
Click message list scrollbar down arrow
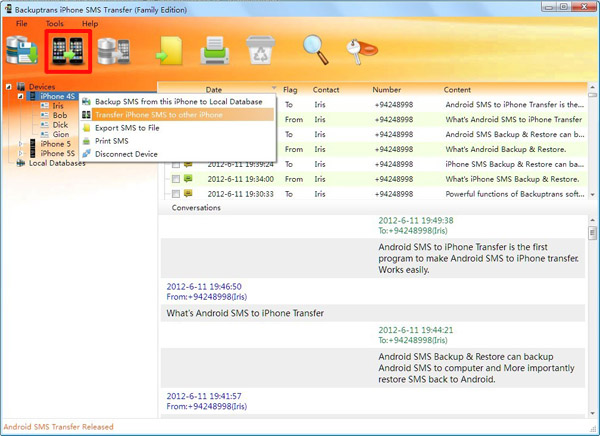[x=592, y=195]
